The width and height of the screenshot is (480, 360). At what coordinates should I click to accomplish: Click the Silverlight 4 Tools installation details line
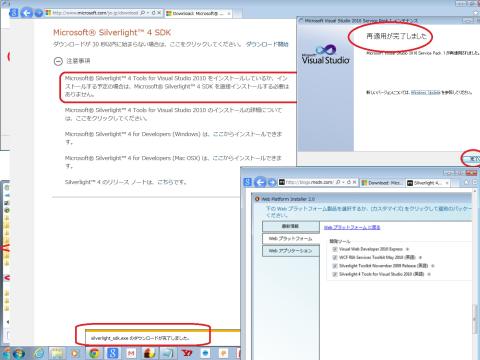pos(173,114)
